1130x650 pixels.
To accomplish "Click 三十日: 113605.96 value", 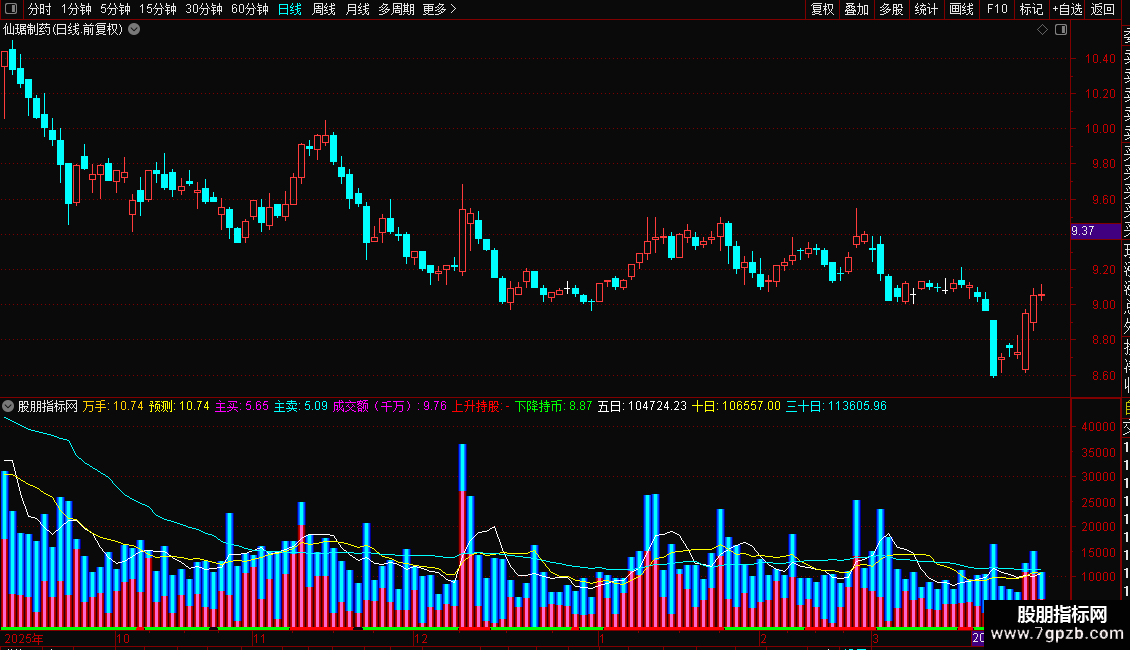I will click(x=836, y=406).
